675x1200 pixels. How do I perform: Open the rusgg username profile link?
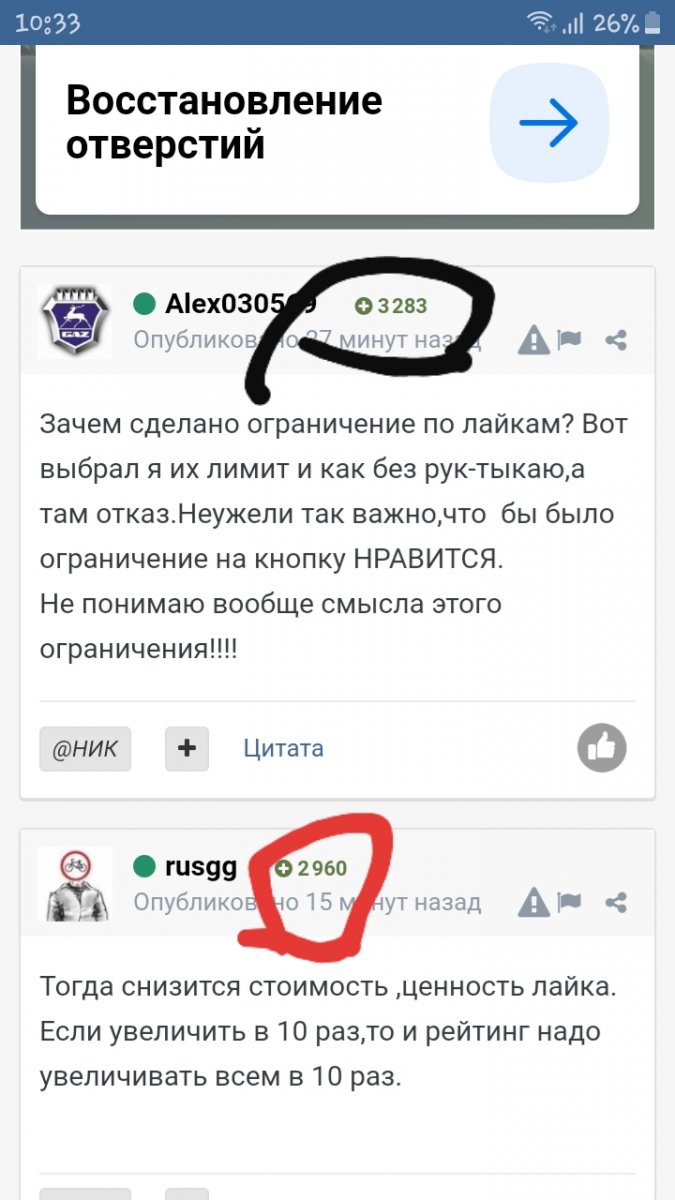(x=201, y=866)
